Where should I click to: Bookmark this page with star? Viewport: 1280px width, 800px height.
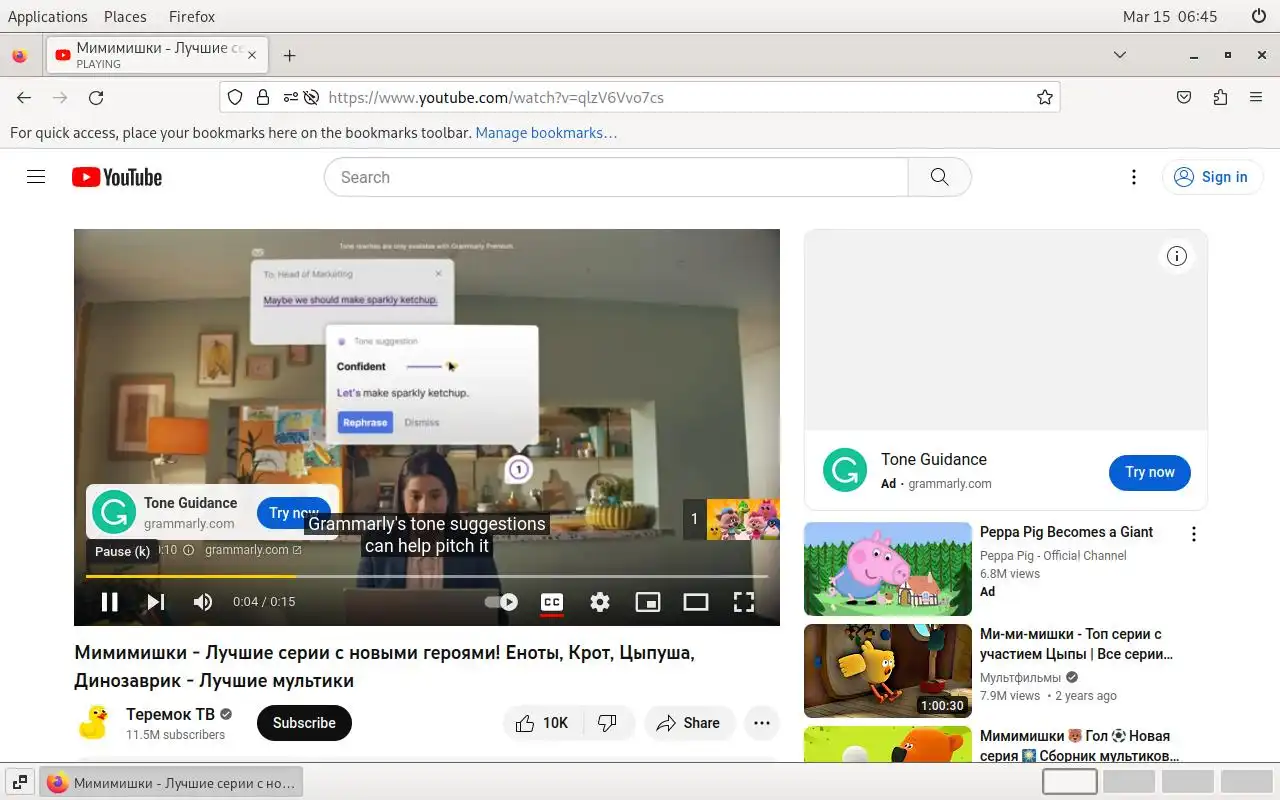tap(1044, 97)
